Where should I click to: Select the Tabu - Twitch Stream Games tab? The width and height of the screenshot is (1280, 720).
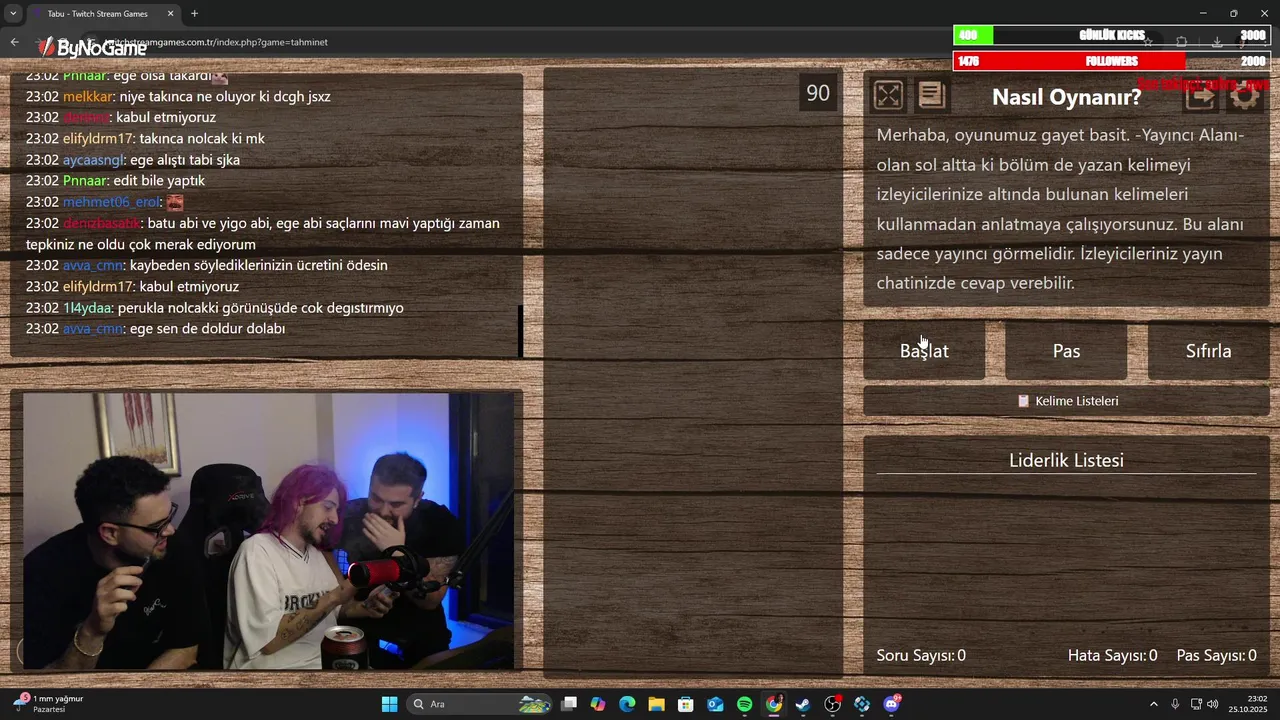[103, 14]
